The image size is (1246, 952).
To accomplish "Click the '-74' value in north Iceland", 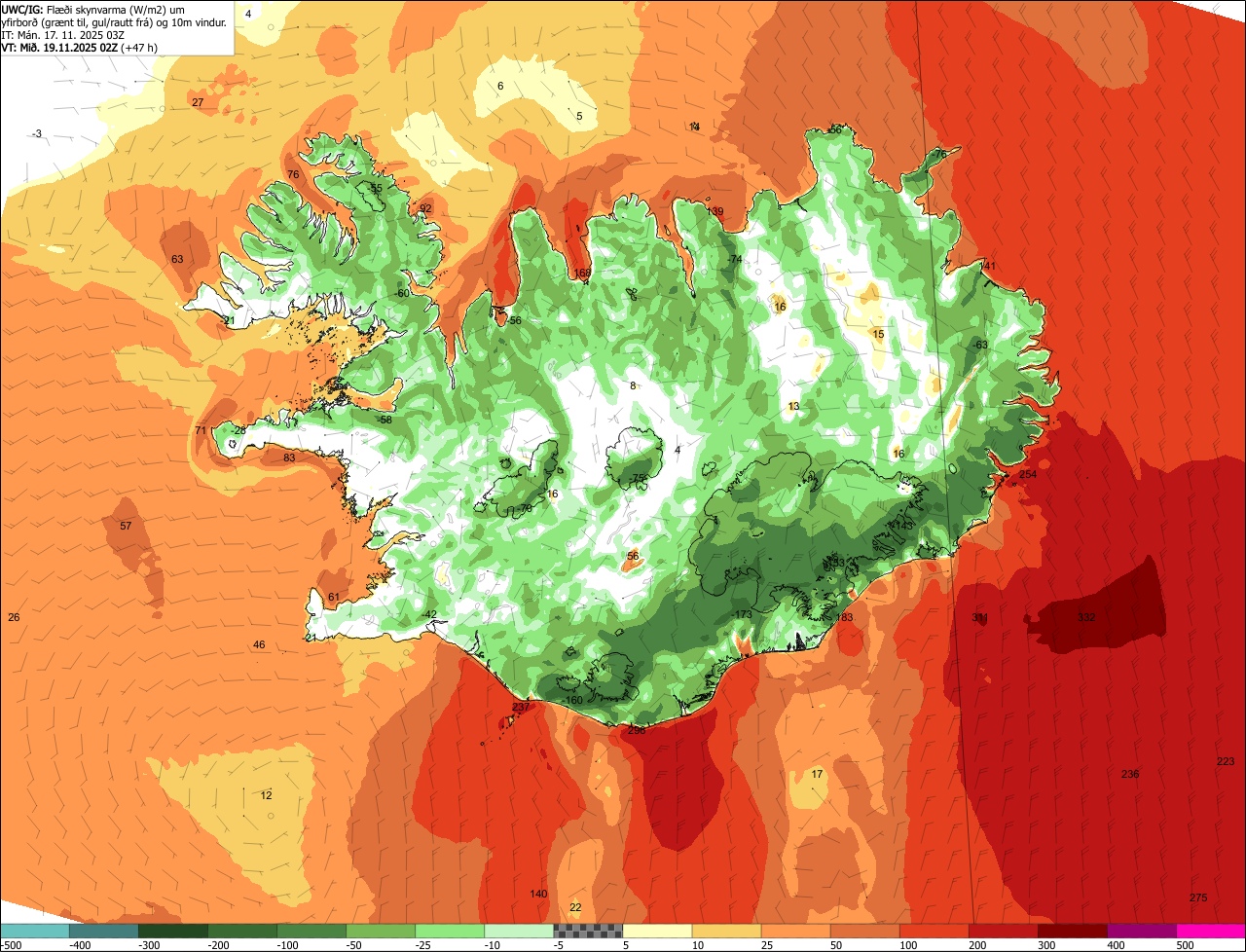I will pos(734,259).
